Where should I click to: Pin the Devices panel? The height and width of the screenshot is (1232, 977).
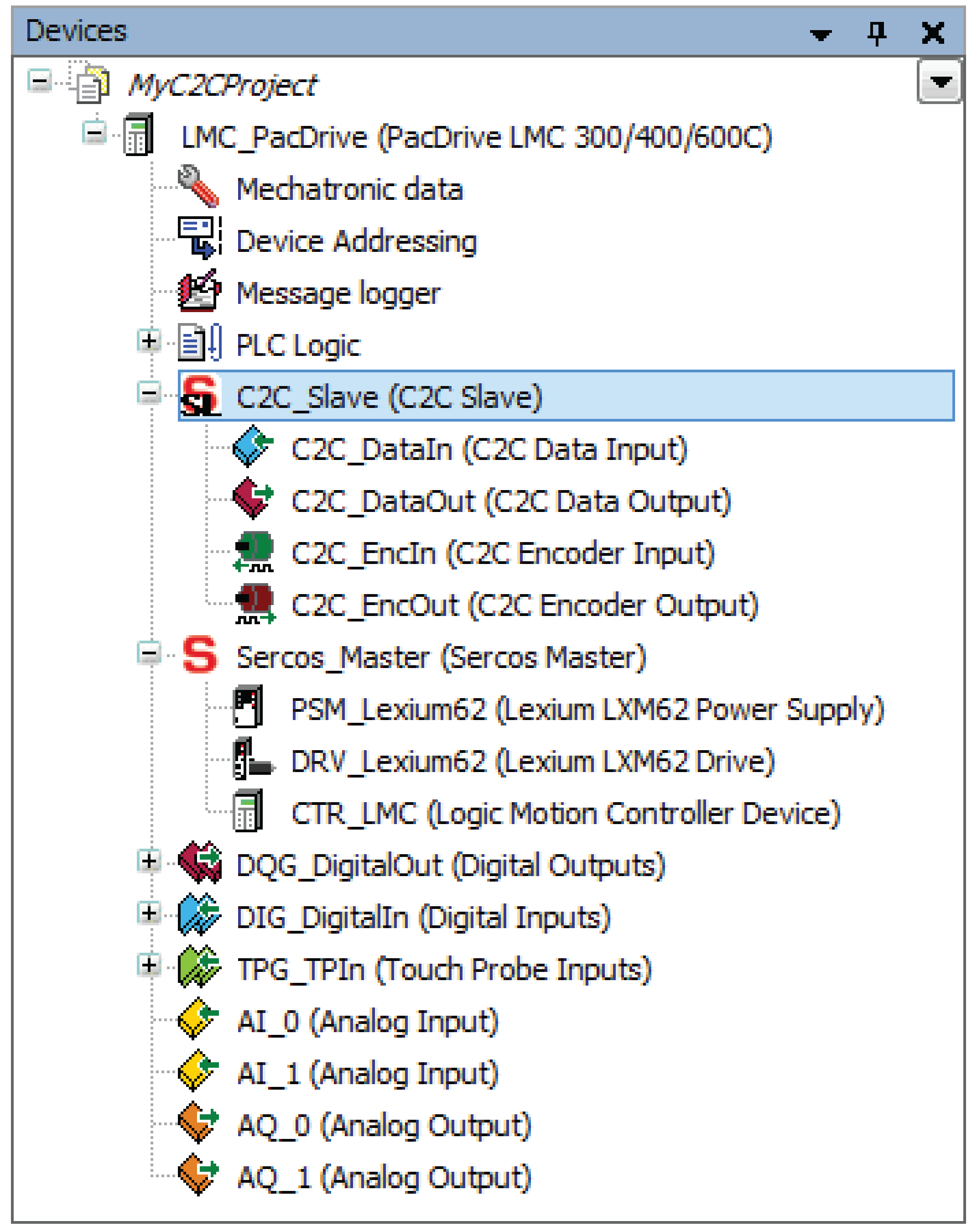(x=877, y=32)
